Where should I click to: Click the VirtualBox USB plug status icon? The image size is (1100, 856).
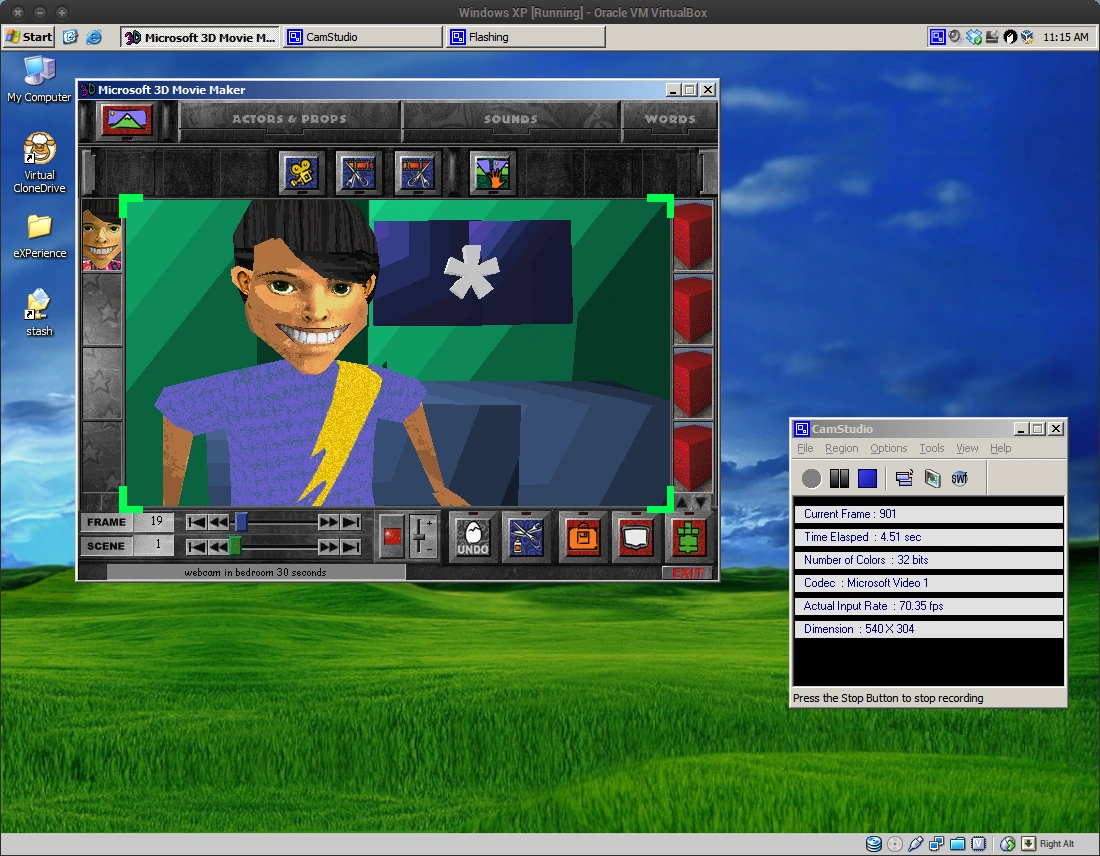tap(915, 843)
